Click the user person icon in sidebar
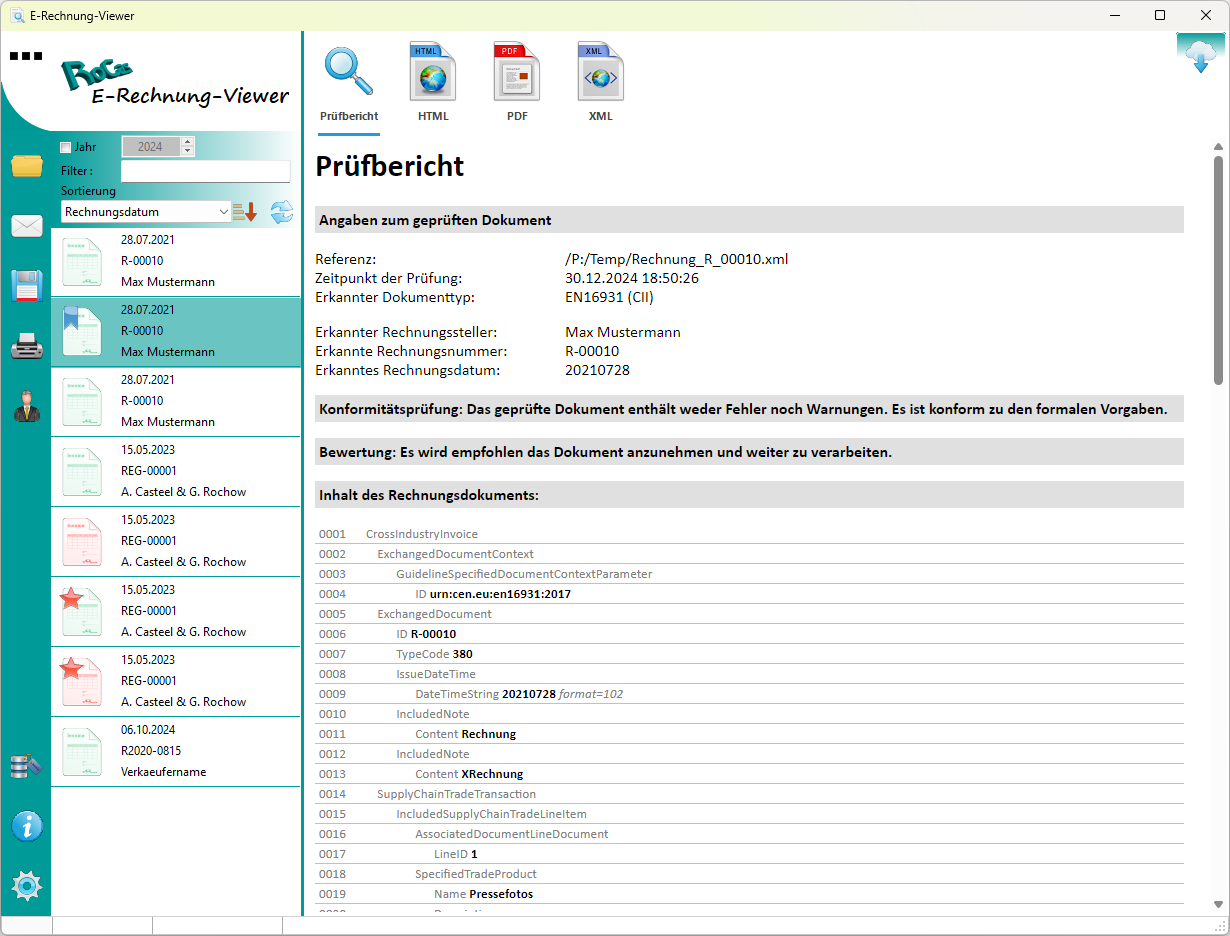The width and height of the screenshot is (1230, 936). (x=27, y=406)
